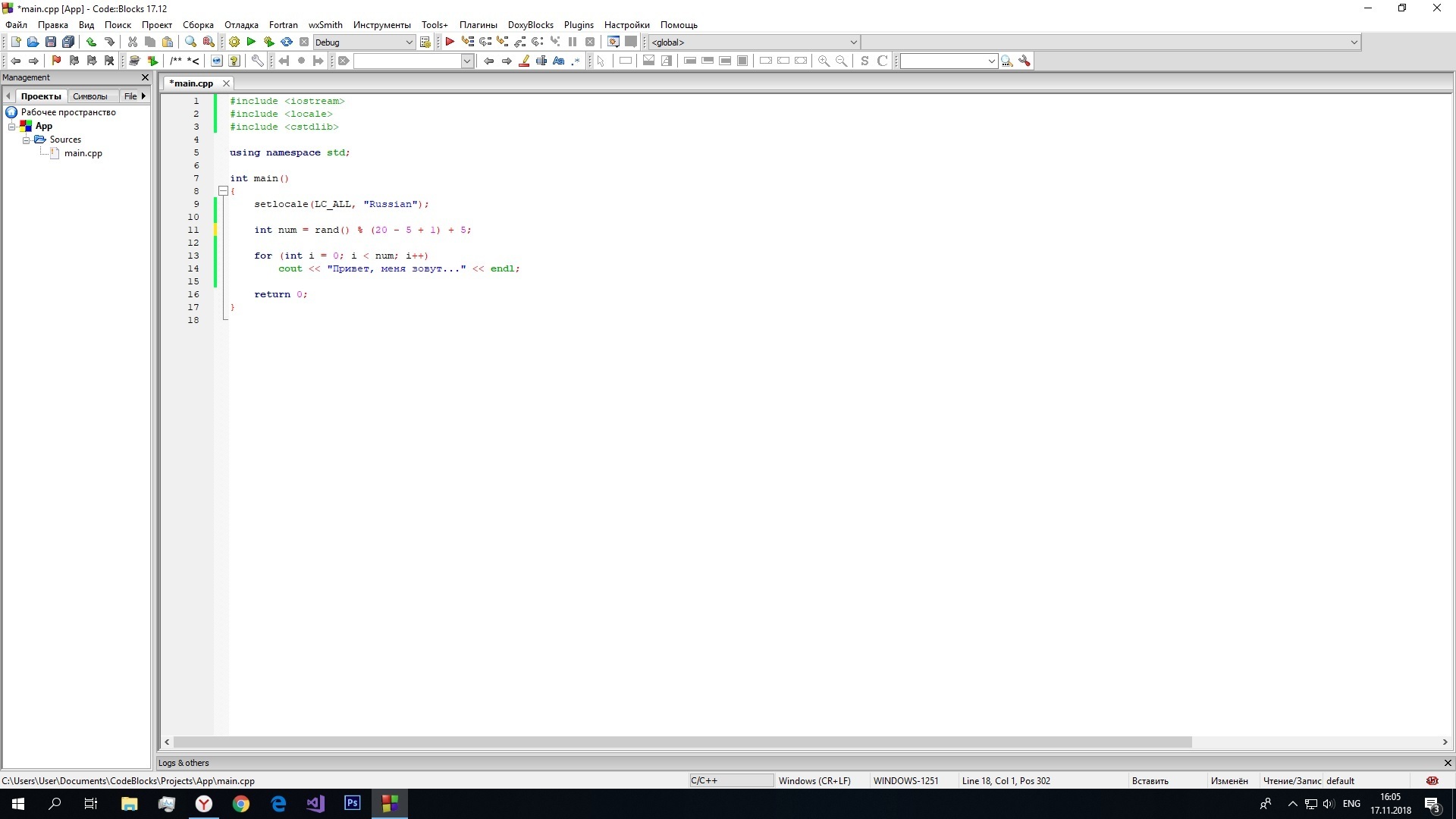Select main.cpp in project tree
The width and height of the screenshot is (1456, 819).
[x=83, y=153]
